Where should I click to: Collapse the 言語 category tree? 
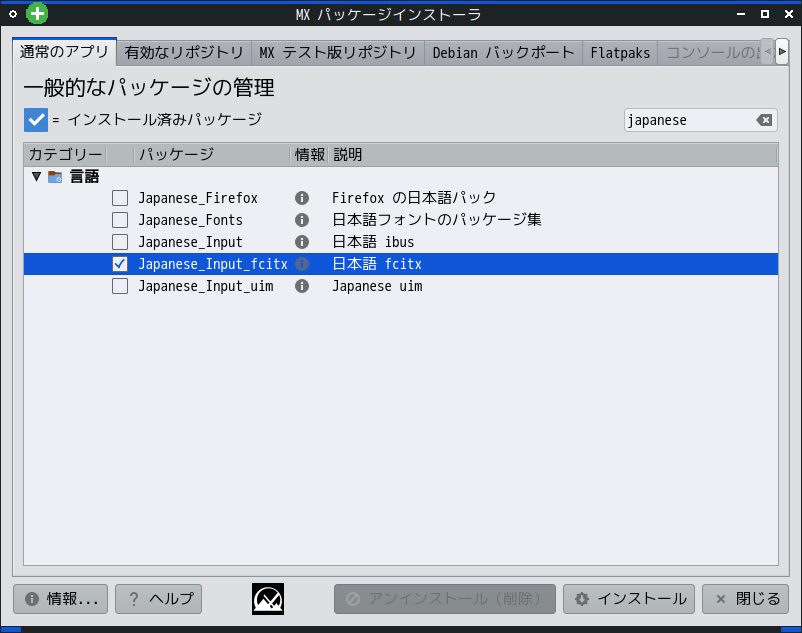pyautogui.click(x=36, y=175)
